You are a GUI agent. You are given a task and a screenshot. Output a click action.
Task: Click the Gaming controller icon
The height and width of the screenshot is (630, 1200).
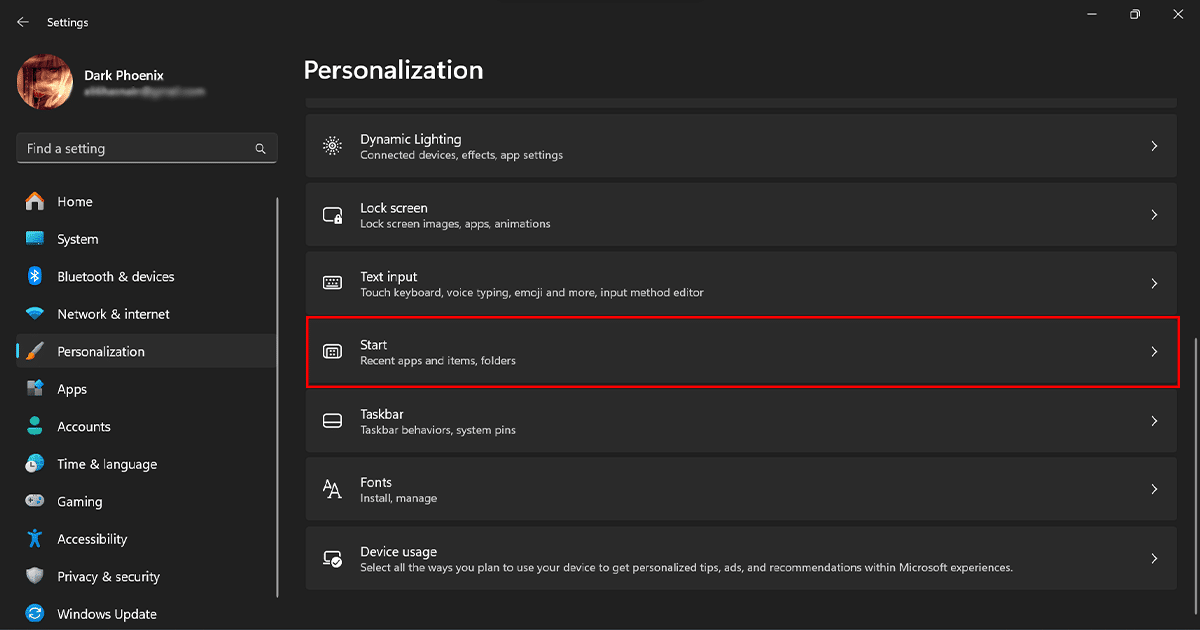point(35,502)
